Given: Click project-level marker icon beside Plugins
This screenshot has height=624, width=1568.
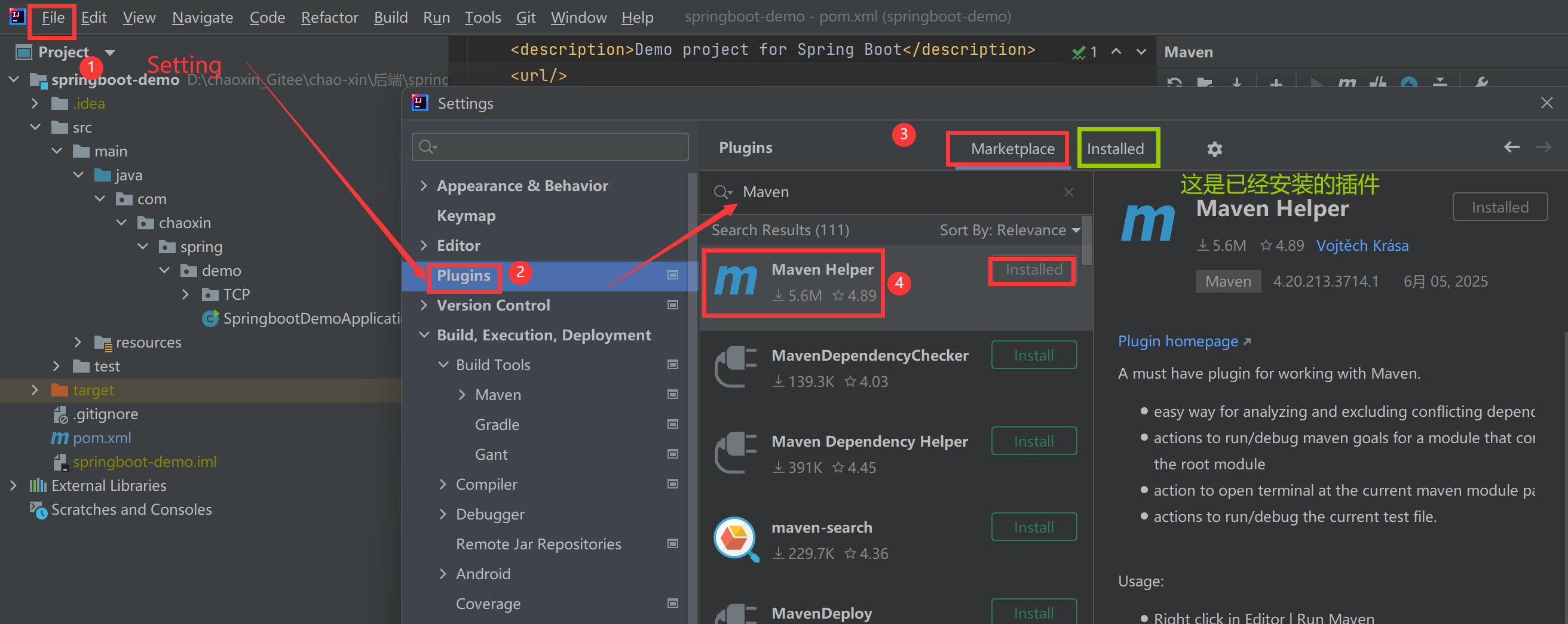Looking at the screenshot, I should click(x=673, y=275).
